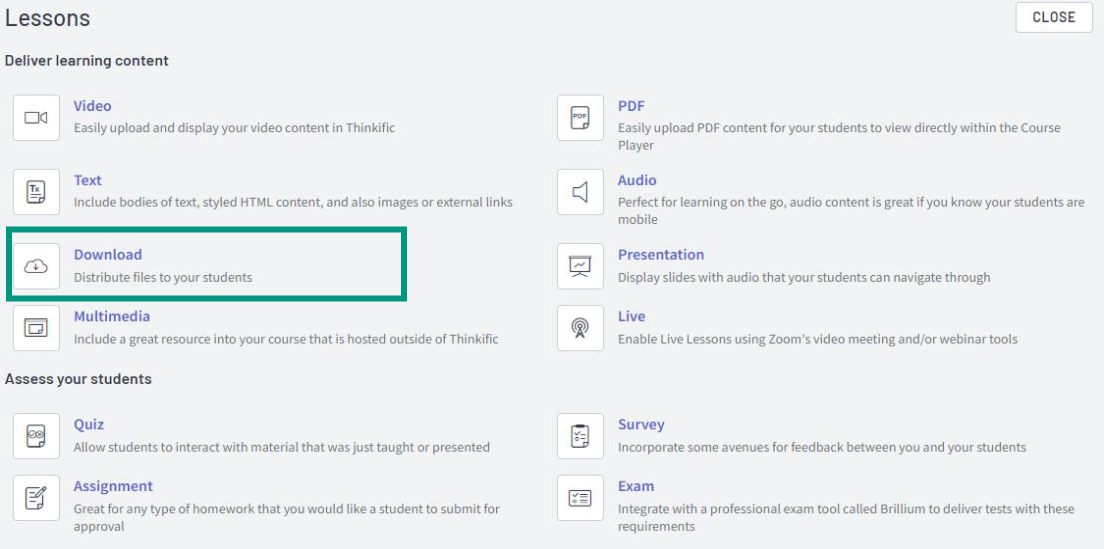The image size is (1104, 549).
Task: Click the Presentation easel icon
Action: [580, 266]
